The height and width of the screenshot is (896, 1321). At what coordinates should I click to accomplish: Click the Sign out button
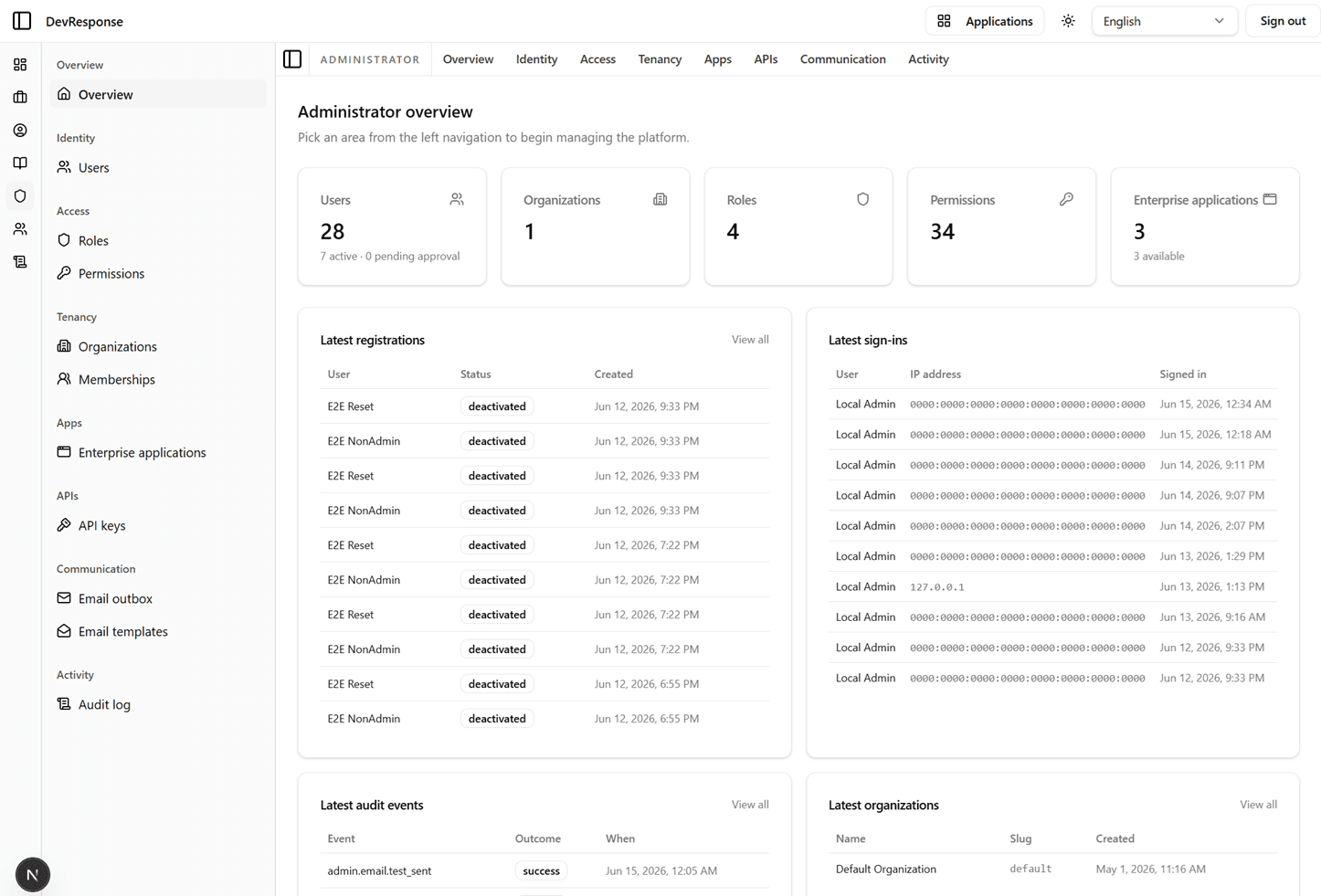[x=1283, y=21]
